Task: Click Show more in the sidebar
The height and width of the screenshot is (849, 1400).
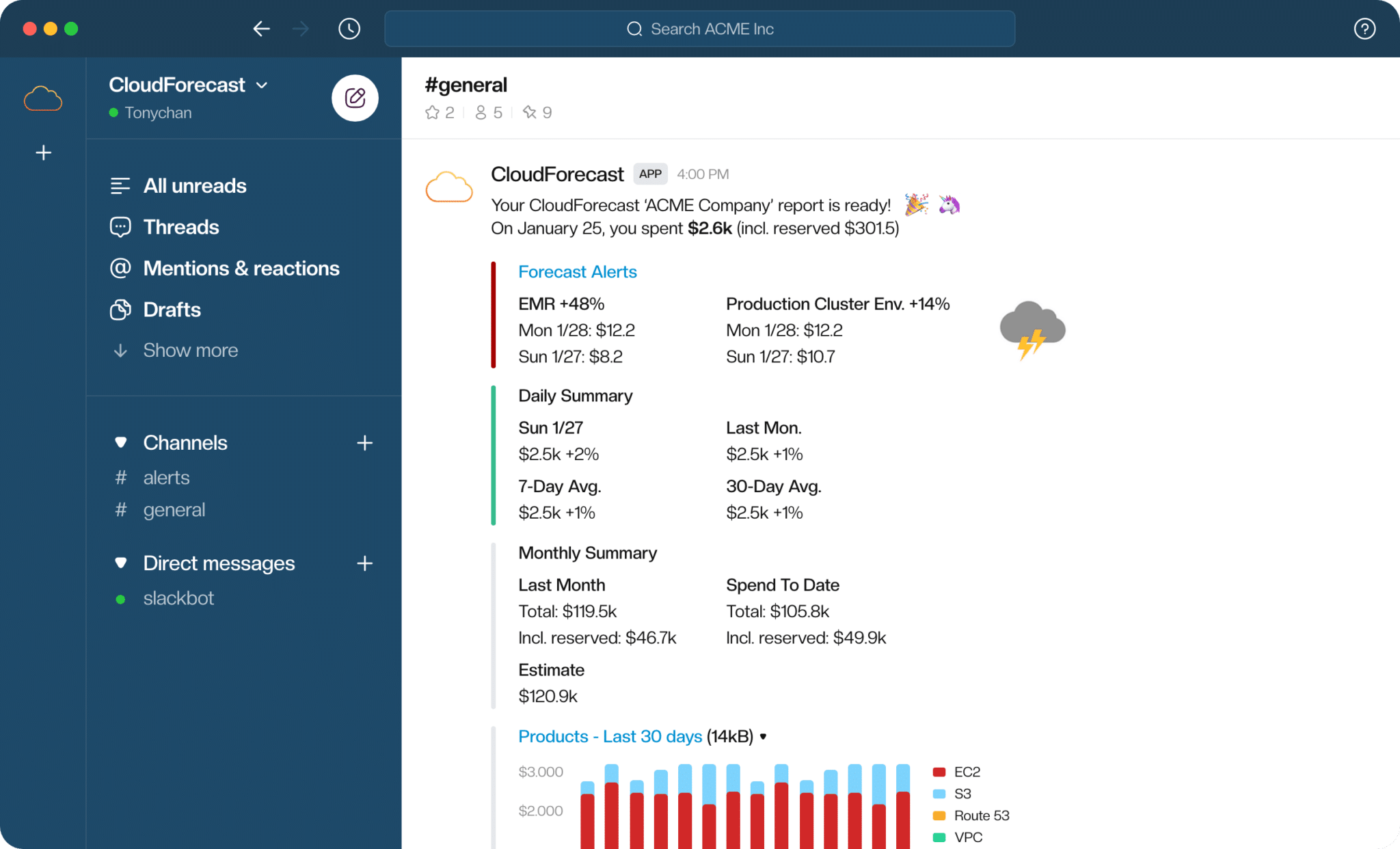Action: [190, 350]
